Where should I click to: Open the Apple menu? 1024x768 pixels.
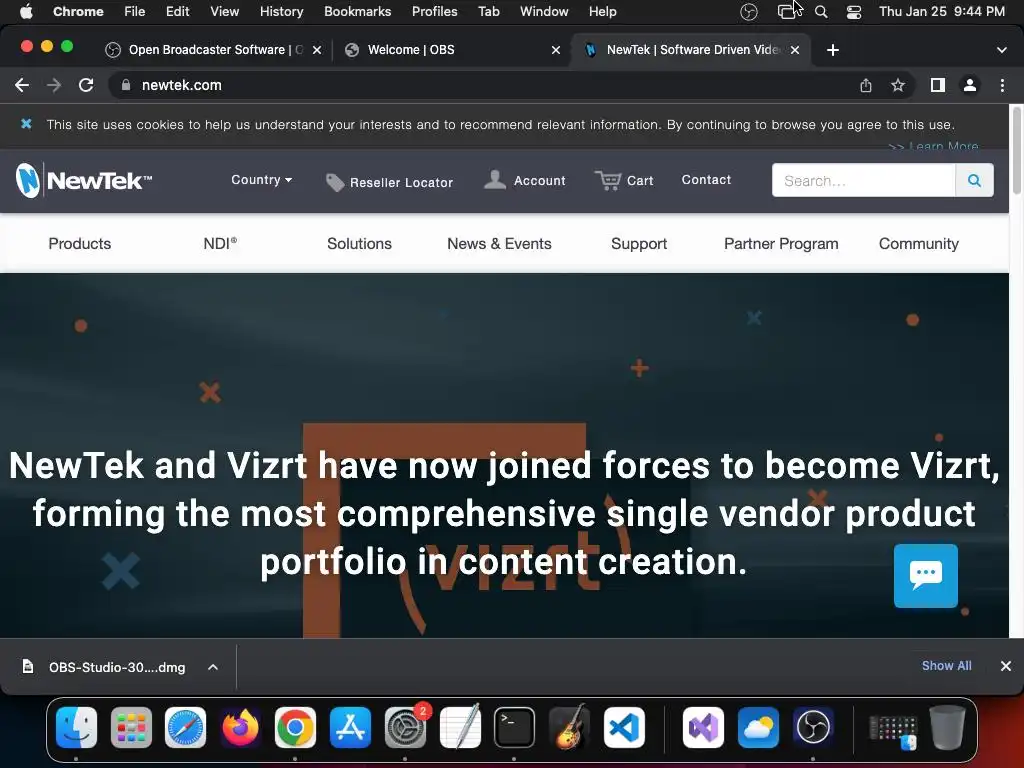click(26, 11)
